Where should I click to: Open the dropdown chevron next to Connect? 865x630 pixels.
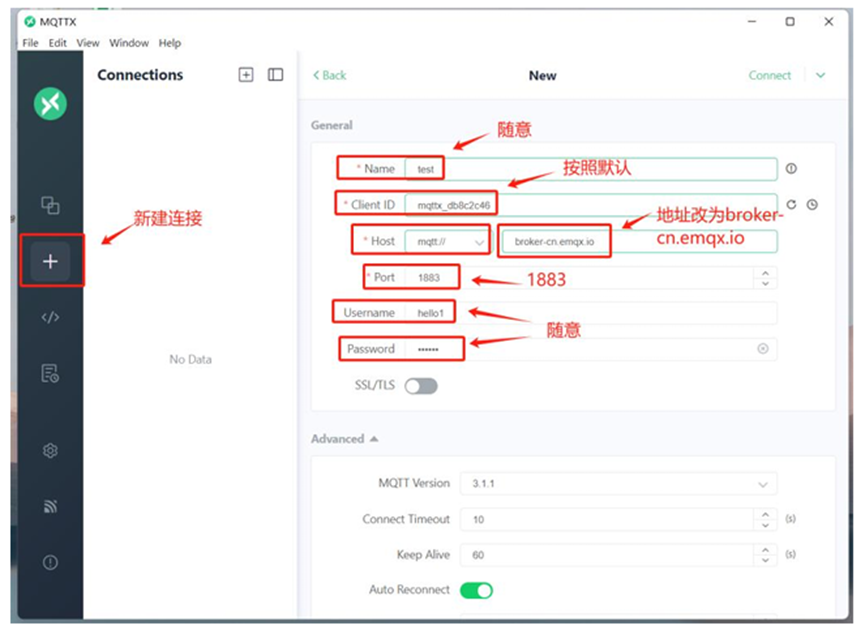point(821,76)
